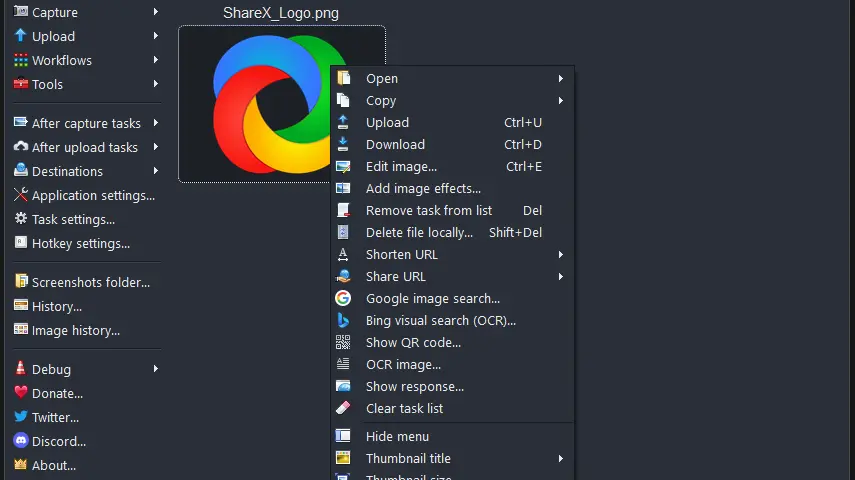
Task: Click the Task settings gear icon
Action: pos(21,218)
